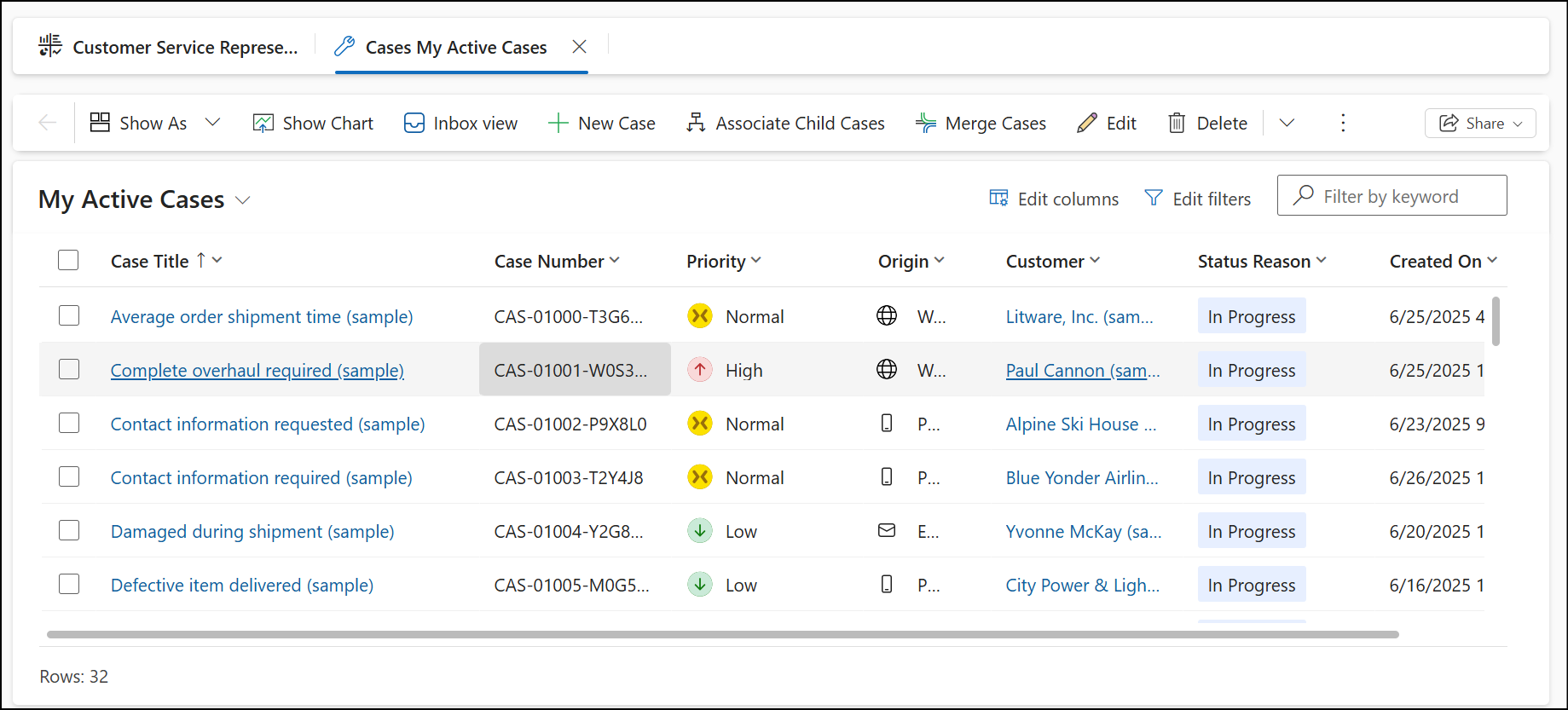Close the Cases My Active Cases tab
The width and height of the screenshot is (1568, 710).
click(x=579, y=47)
